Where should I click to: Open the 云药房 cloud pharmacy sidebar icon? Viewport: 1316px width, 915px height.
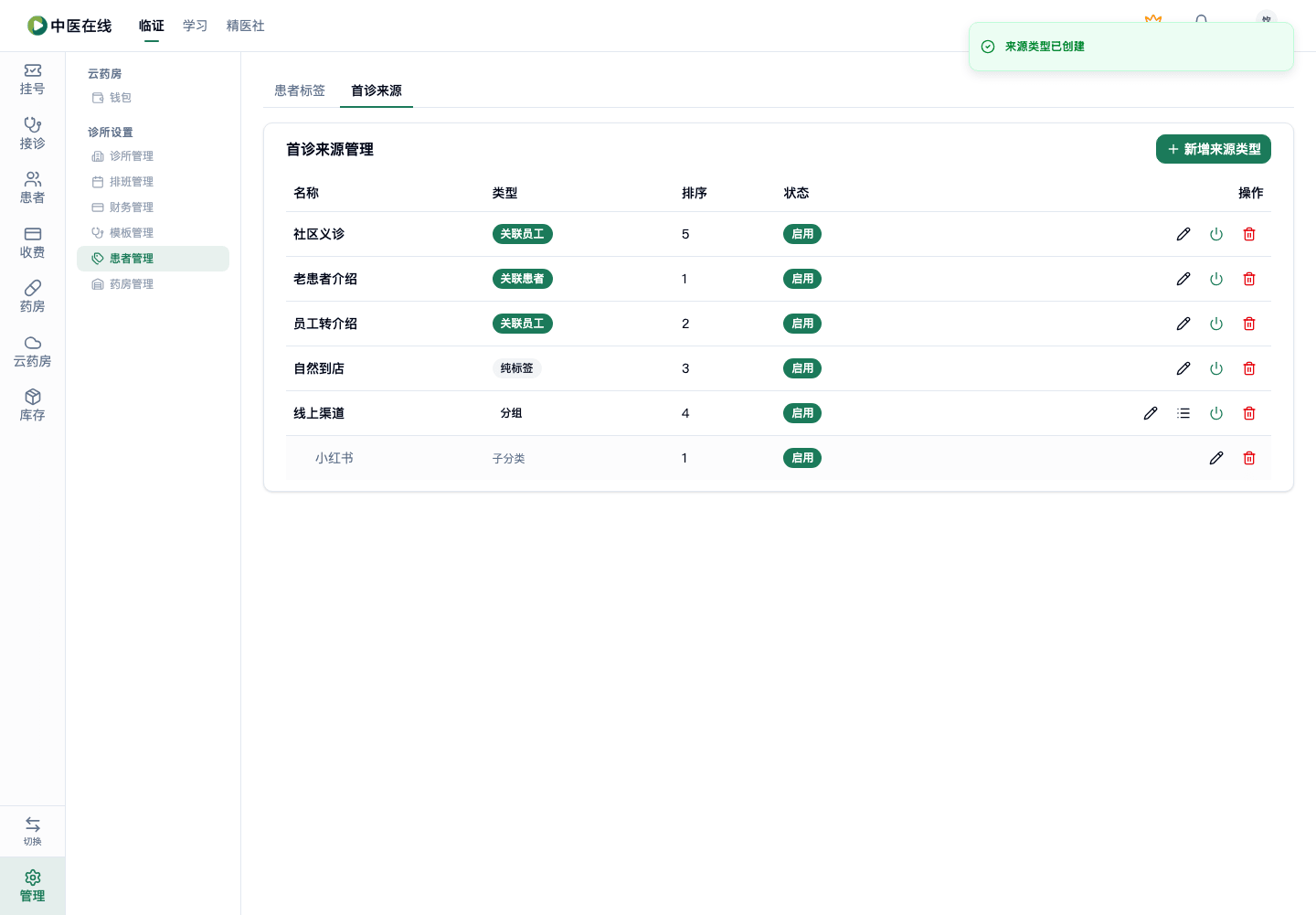32,352
